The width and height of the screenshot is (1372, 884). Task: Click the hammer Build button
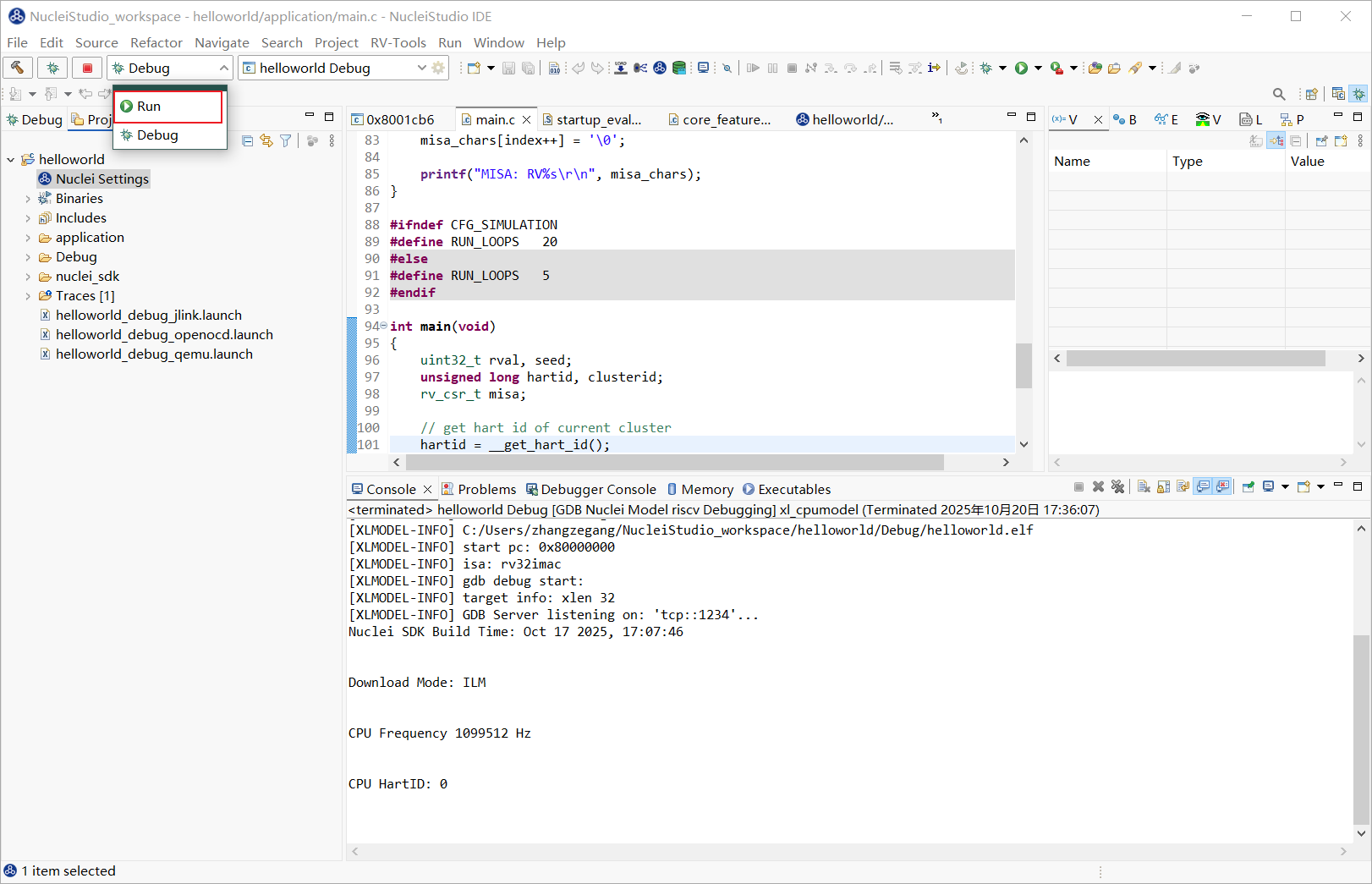point(18,68)
